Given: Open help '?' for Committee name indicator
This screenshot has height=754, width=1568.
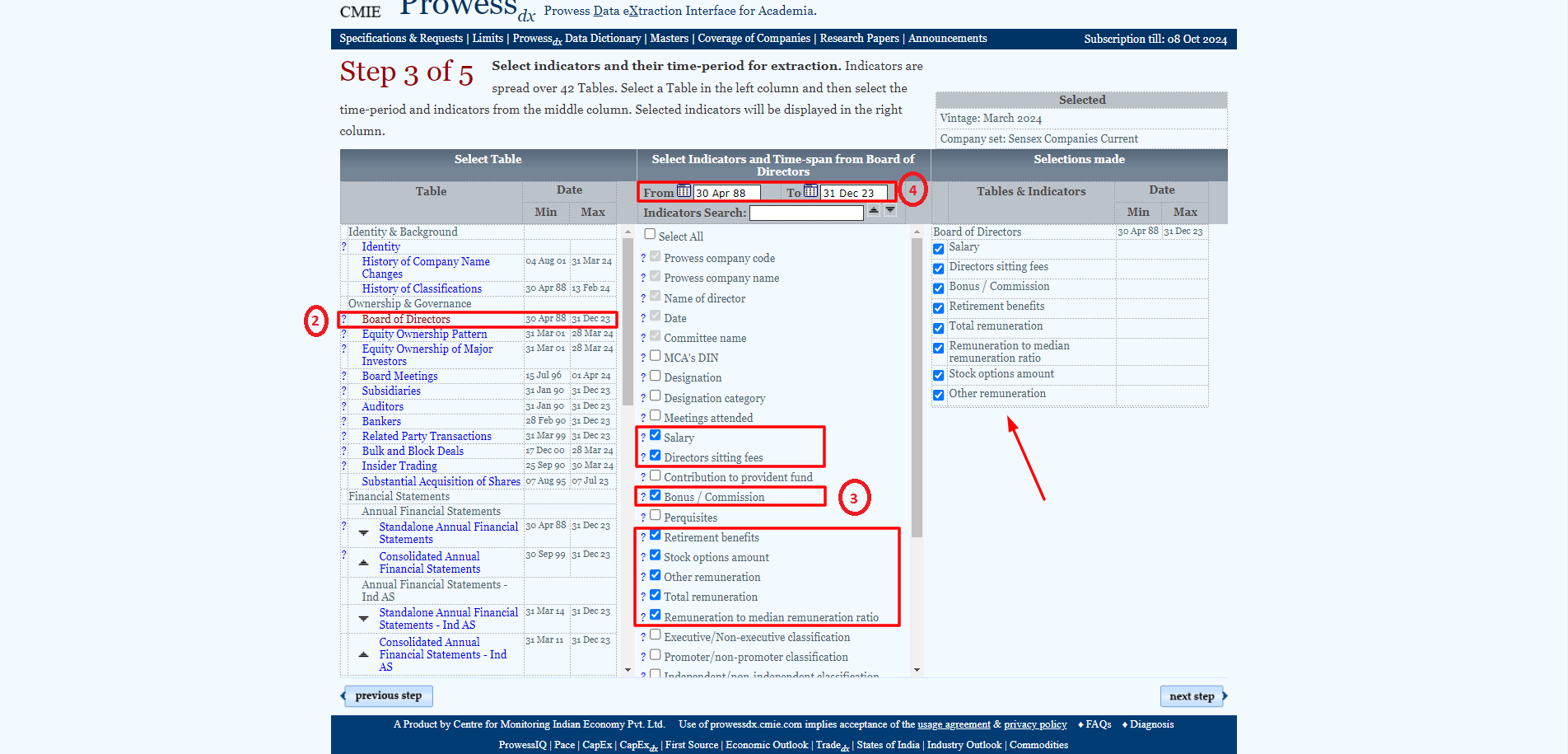Looking at the screenshot, I should click(x=643, y=339).
